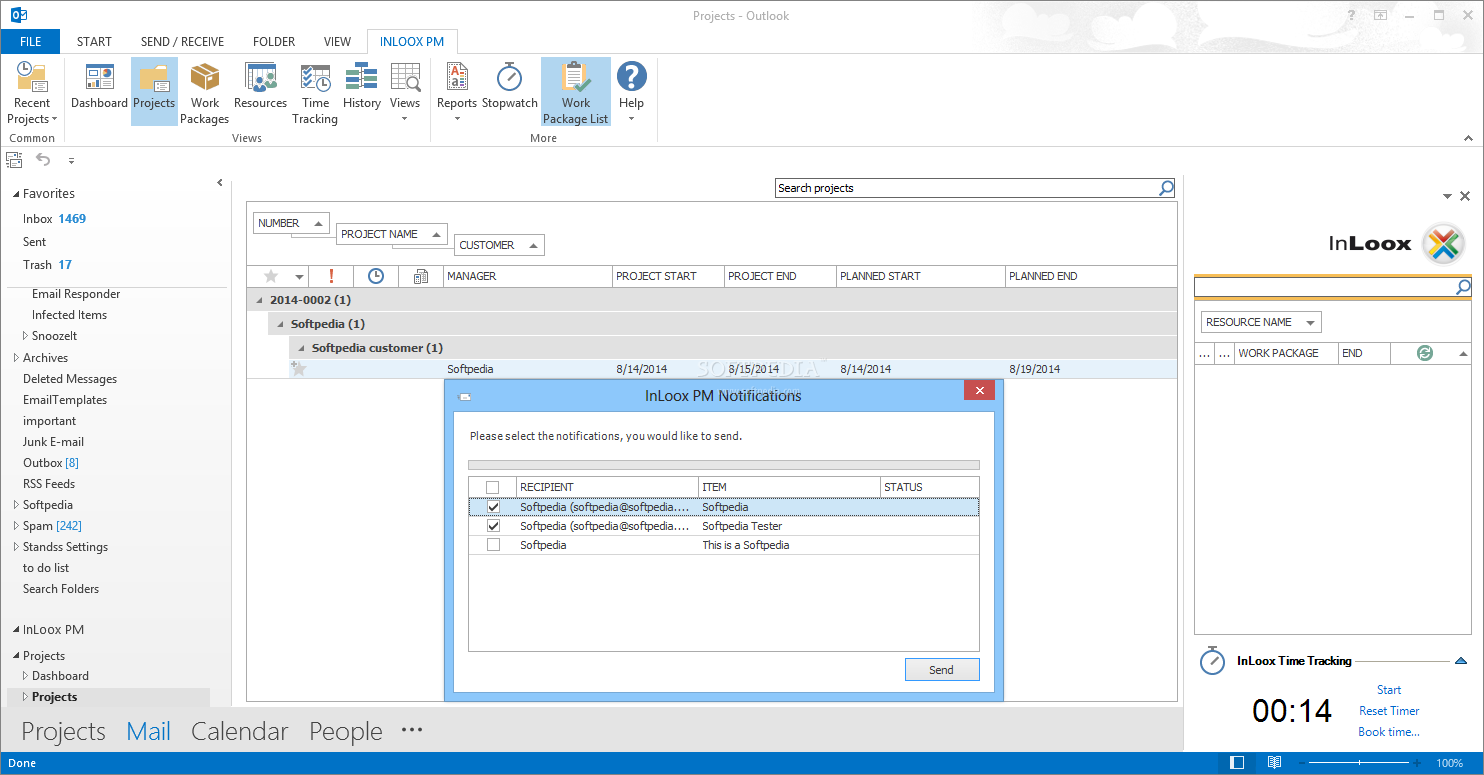Viewport: 1484px width, 775px height.
Task: Toggle the favorite star on the Softpedia project row
Action: (298, 369)
